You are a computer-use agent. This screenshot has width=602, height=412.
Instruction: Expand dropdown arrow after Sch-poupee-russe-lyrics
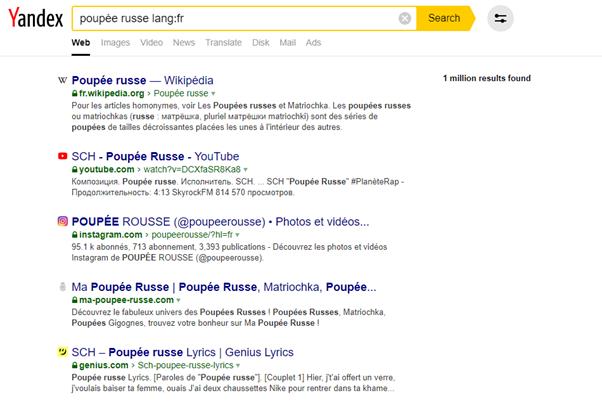238,366
